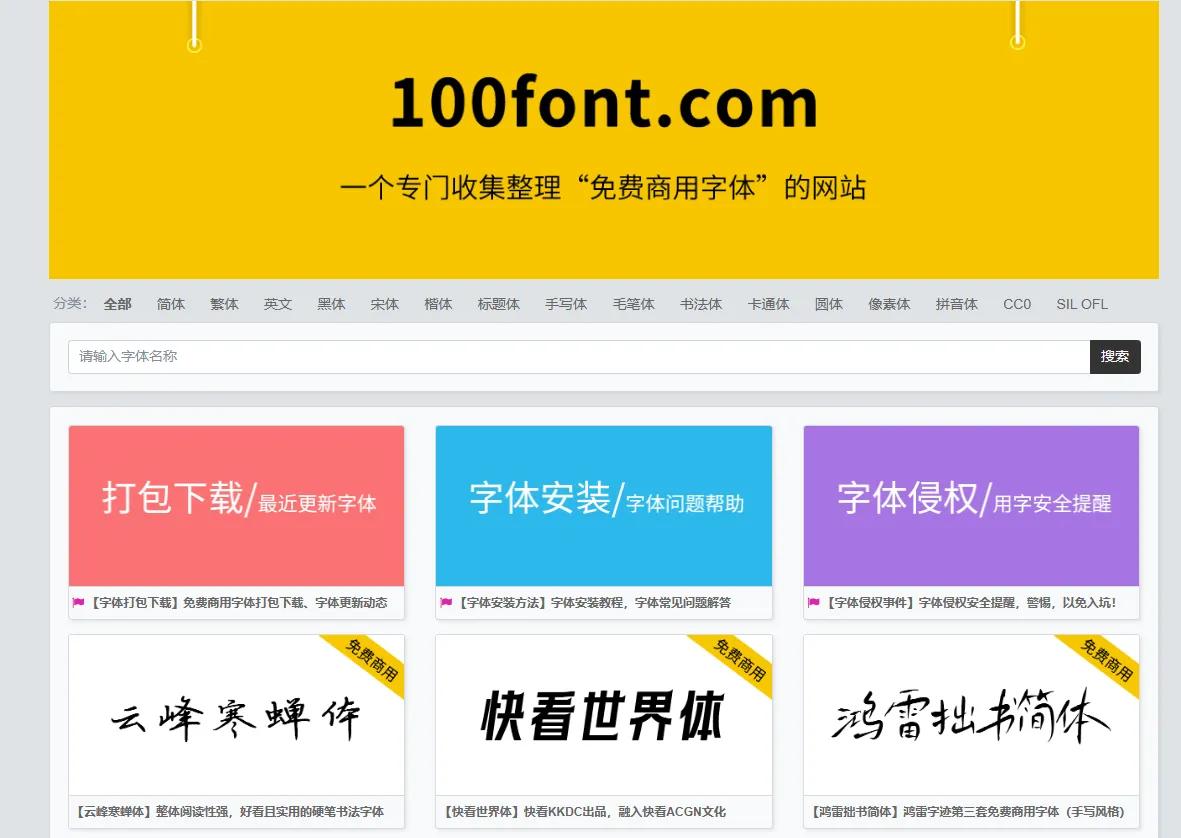Open the SIL OFL category
Image resolution: width=1181 pixels, height=838 pixels.
click(x=1081, y=304)
